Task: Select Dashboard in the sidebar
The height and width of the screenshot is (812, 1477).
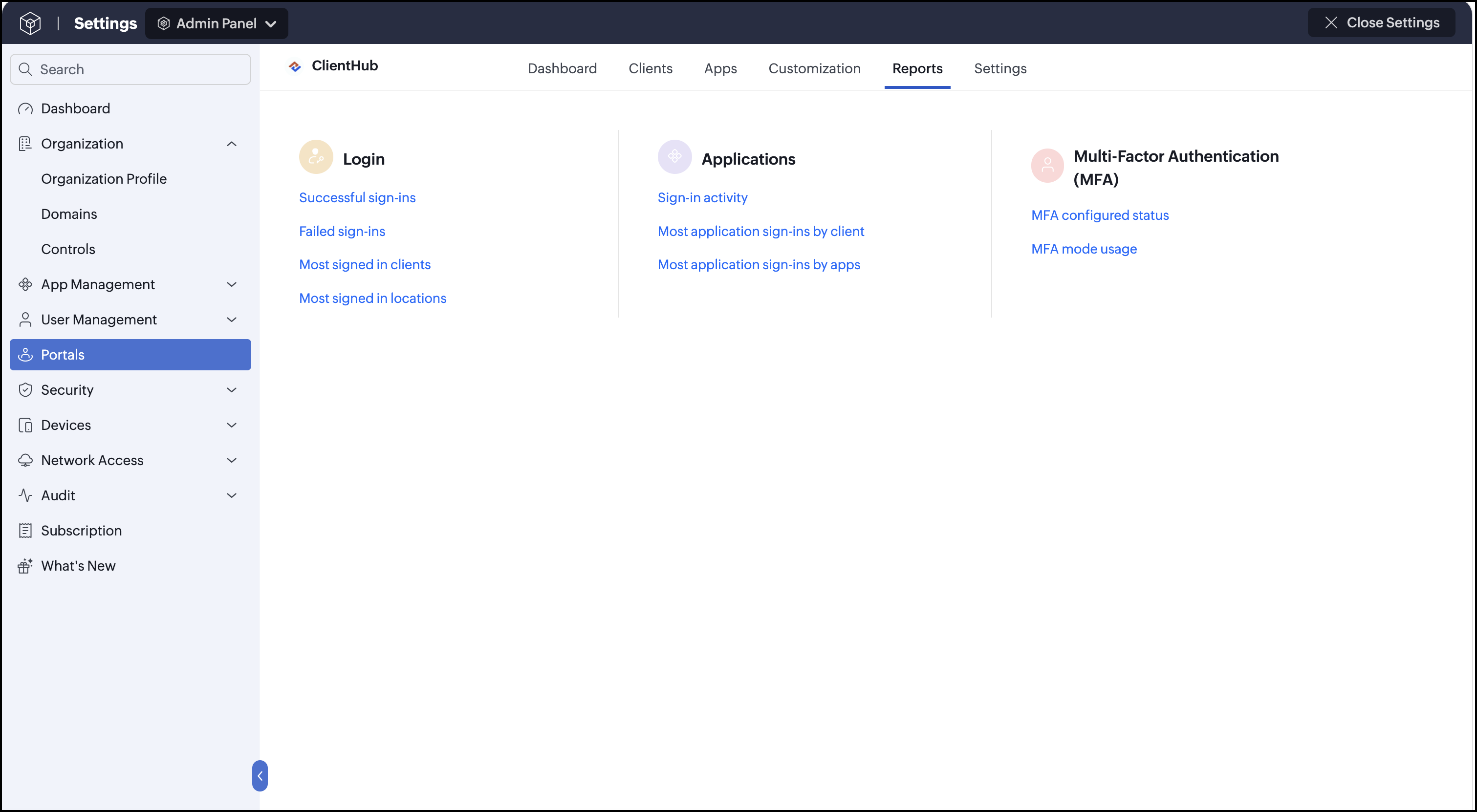Action: (130, 109)
